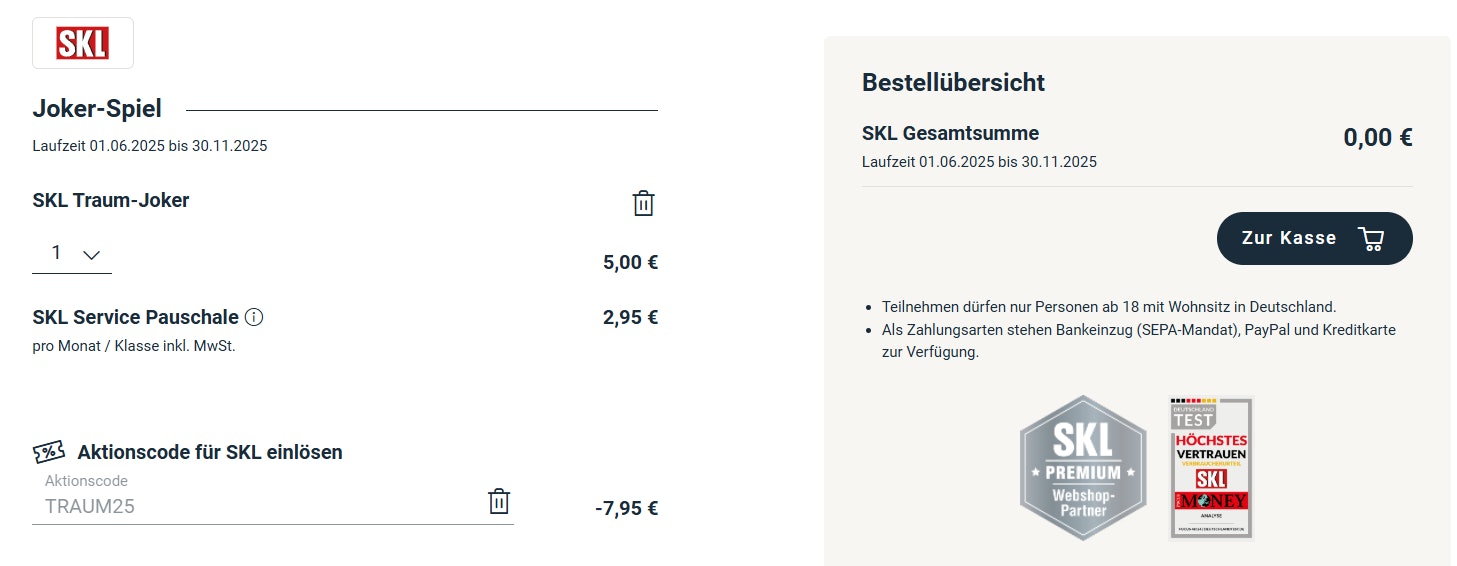Image resolution: width=1457 pixels, height=566 pixels.
Task: Click the Bestellübersicht heading
Action: pos(953,83)
